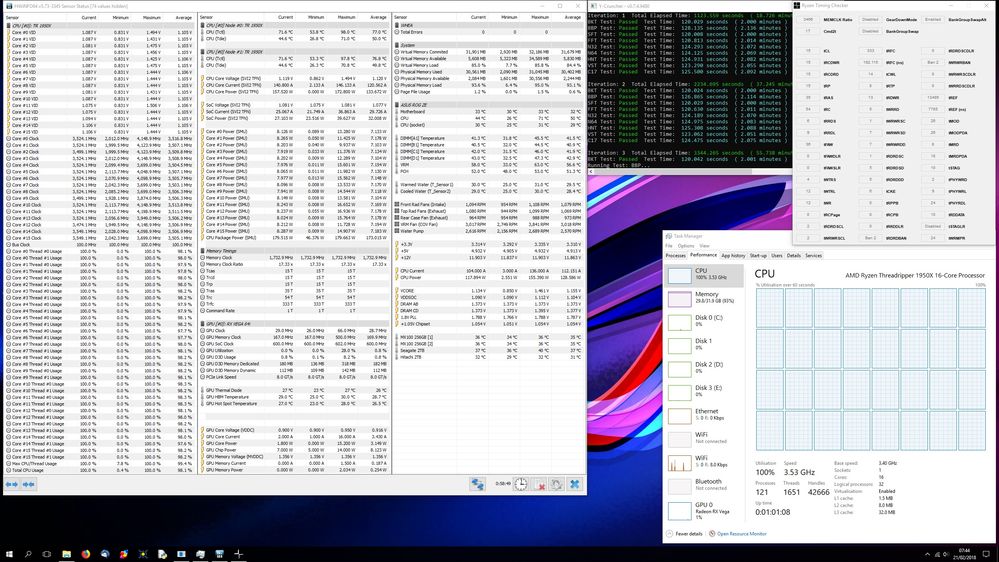Open the Task Manager File menu
This screenshot has width=999, height=562.
coord(669,246)
